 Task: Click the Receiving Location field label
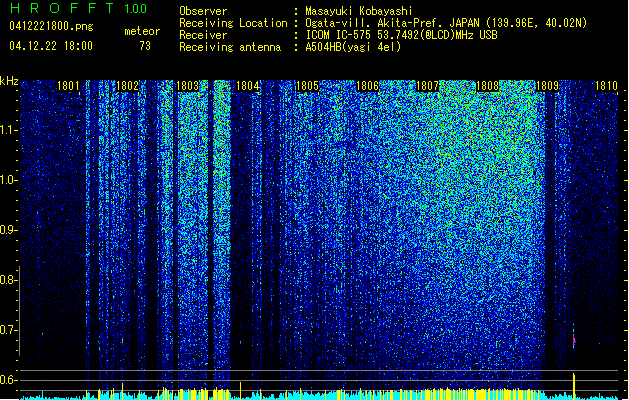(x=233, y=24)
